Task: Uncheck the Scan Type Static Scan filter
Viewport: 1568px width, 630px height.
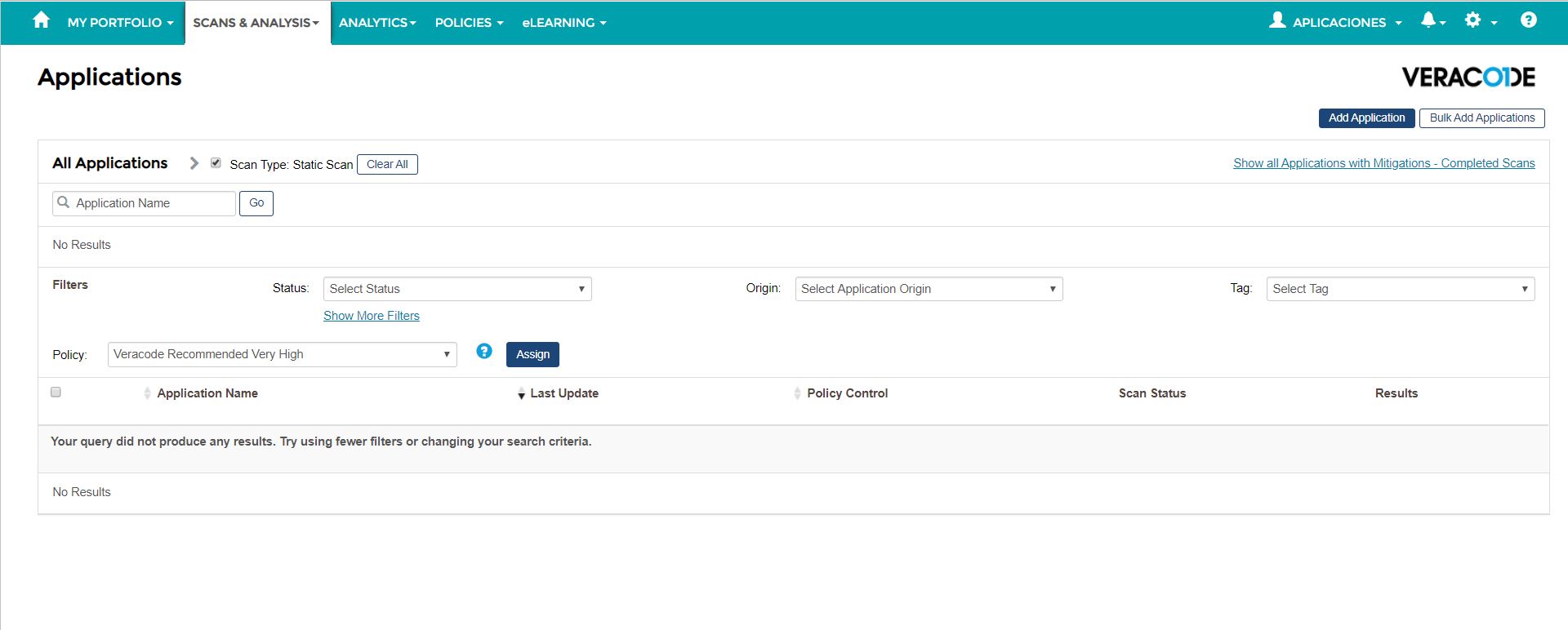Action: (216, 163)
